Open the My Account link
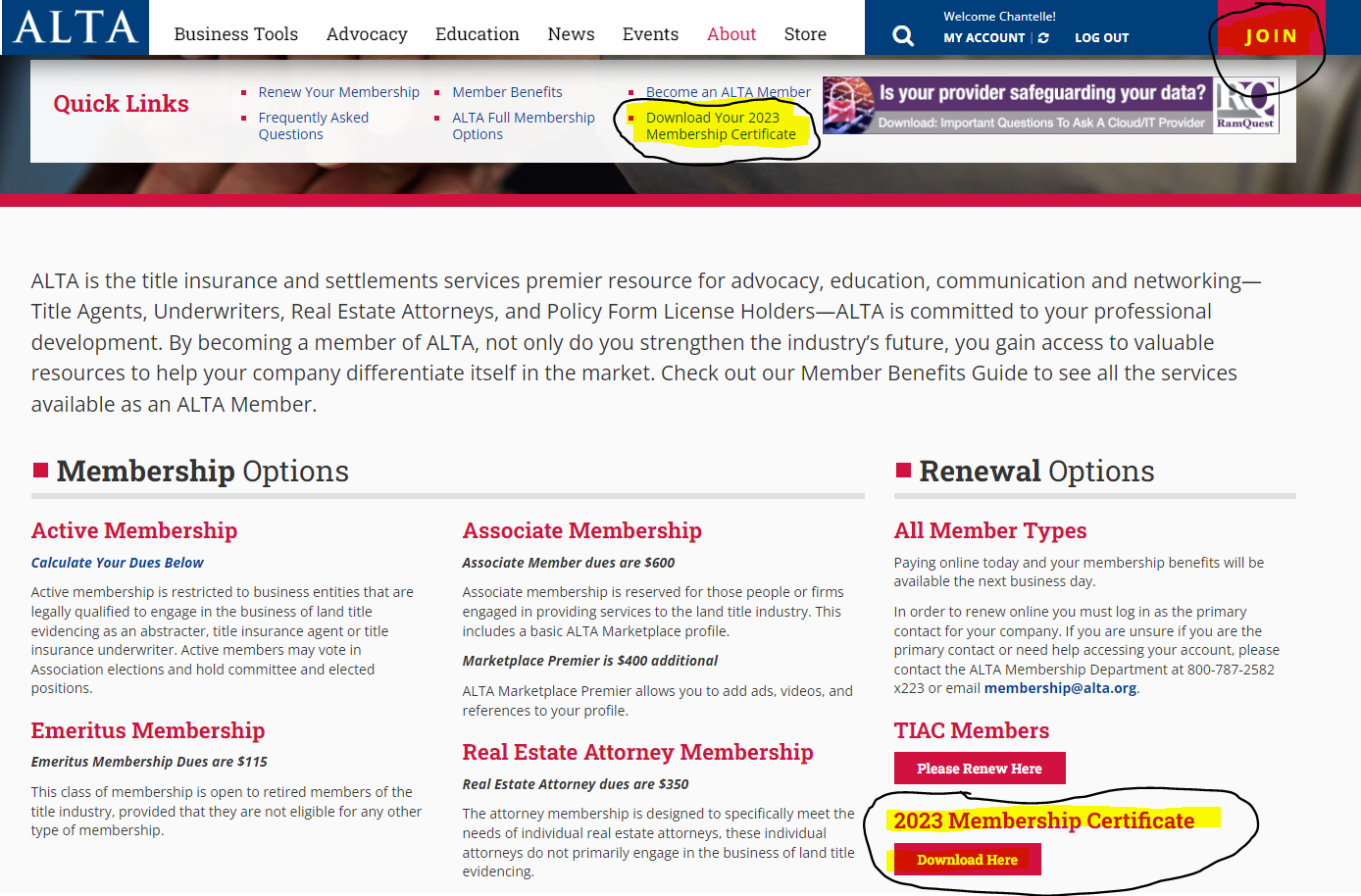 984,38
